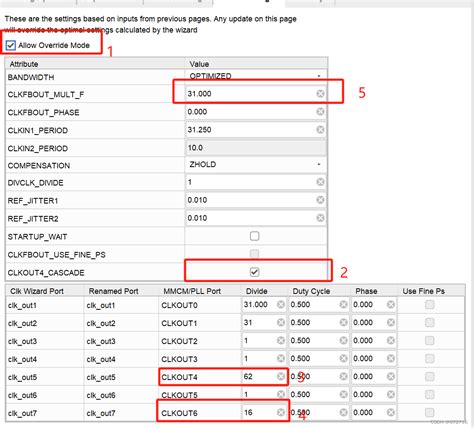Clear the CLKOUT4 divide value via its X icon

pos(281,376)
